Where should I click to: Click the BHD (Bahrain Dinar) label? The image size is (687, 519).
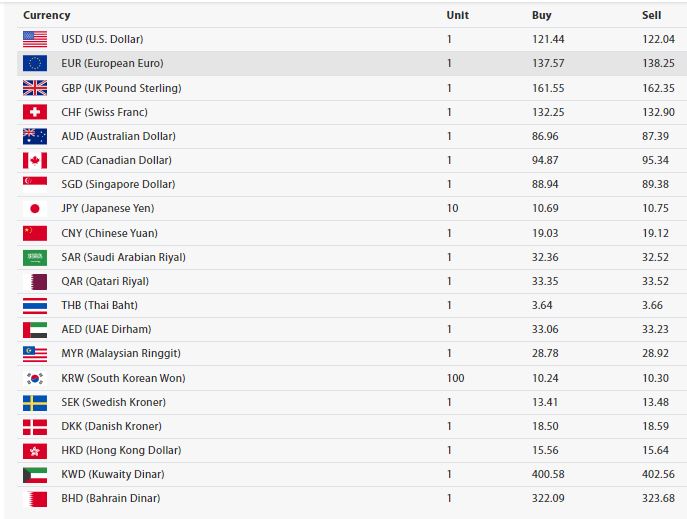click(x=111, y=498)
